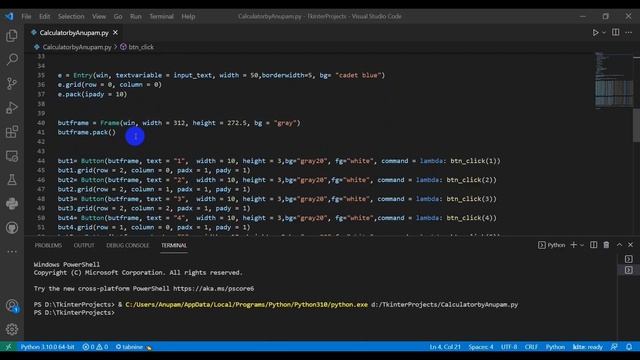Click the editor minimap
640x360 pixels.
click(613, 81)
